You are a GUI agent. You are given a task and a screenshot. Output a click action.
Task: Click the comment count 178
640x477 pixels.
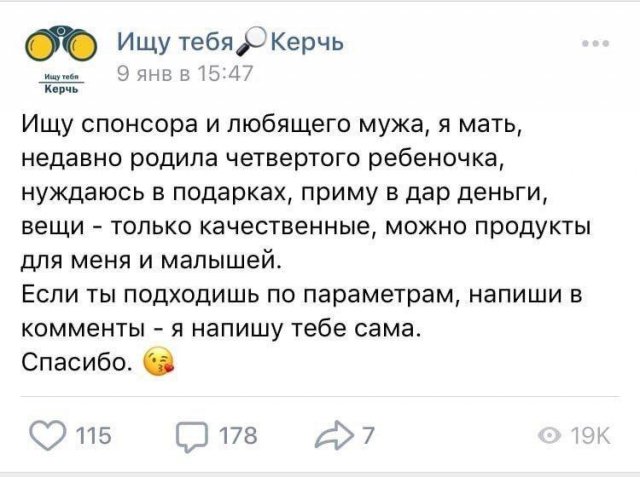(238, 436)
